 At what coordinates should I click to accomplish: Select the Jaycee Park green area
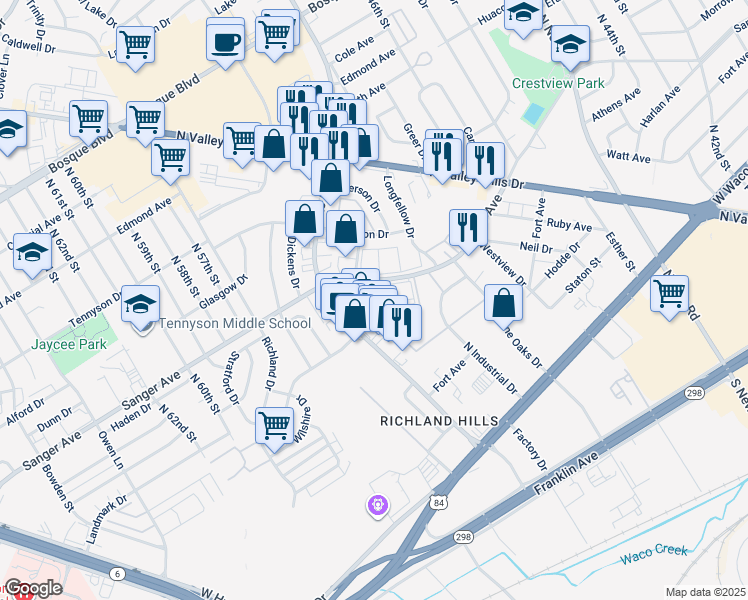[x=82, y=352]
